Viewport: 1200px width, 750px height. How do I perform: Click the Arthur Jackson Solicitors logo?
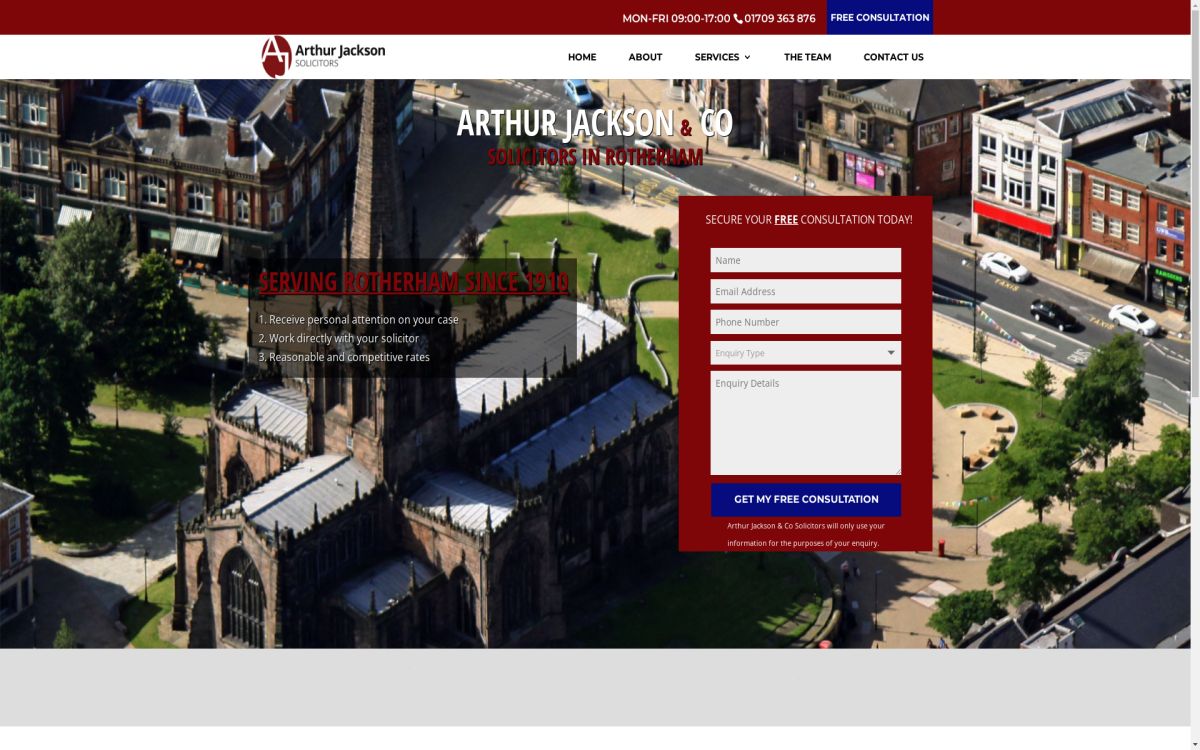(320, 56)
